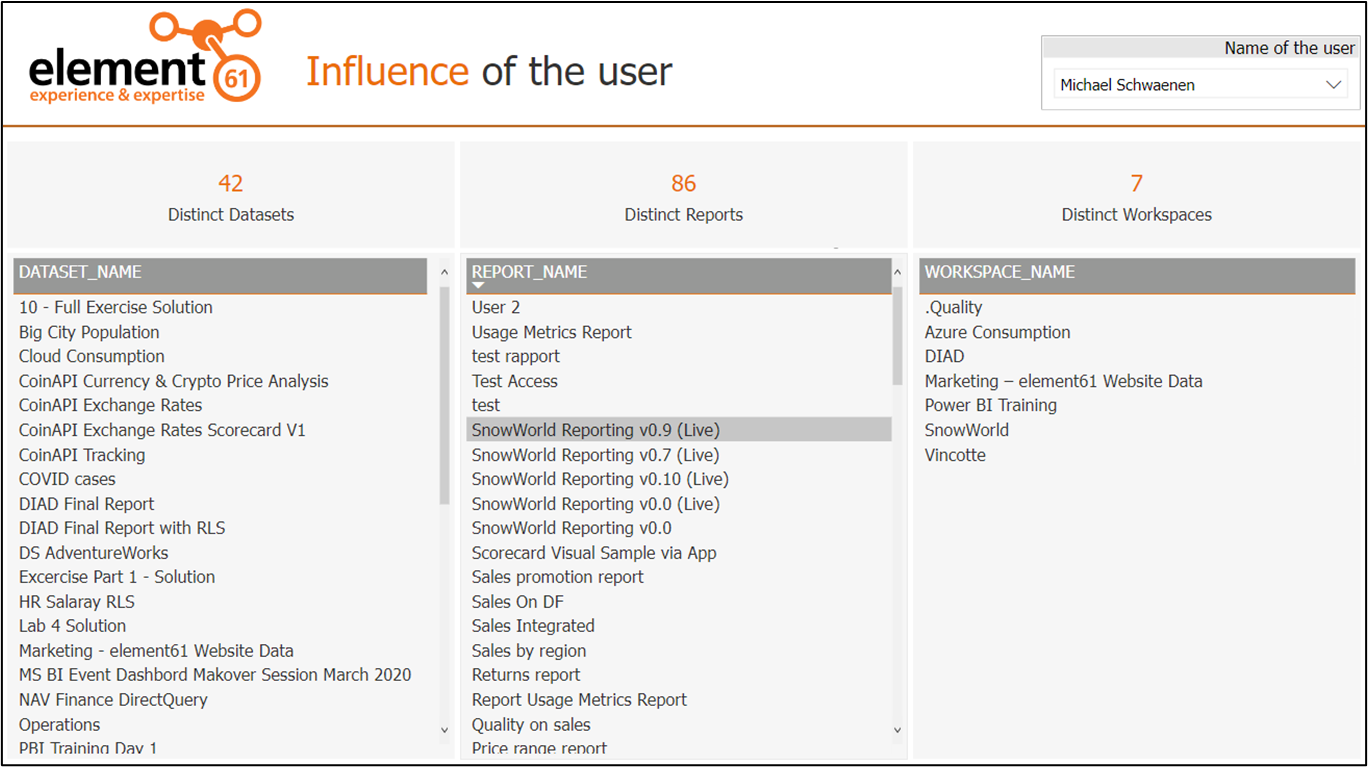
Task: Select the Usage Metrics Report entry
Action: [x=551, y=331]
